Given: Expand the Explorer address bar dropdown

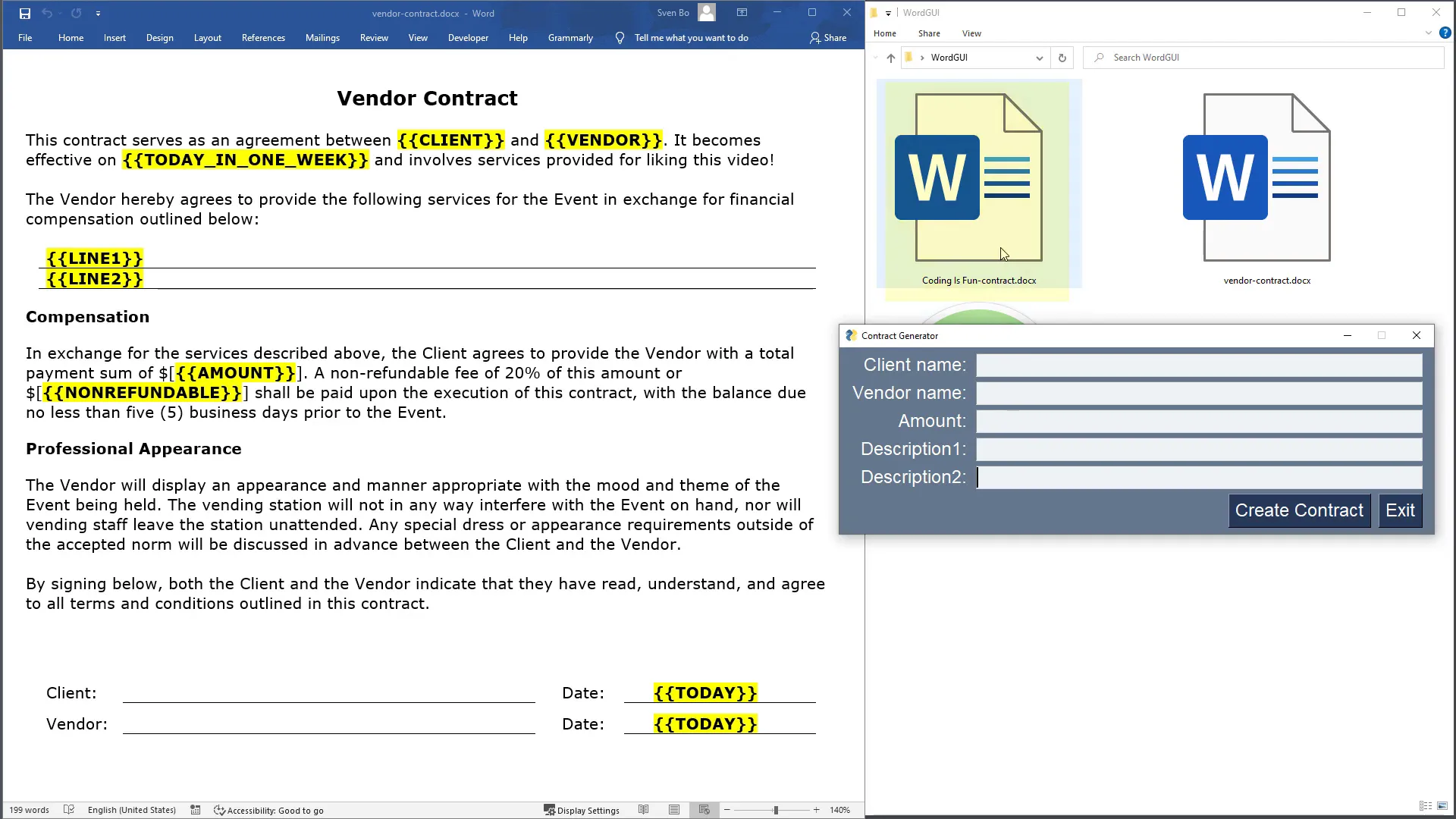Looking at the screenshot, I should 1038,58.
